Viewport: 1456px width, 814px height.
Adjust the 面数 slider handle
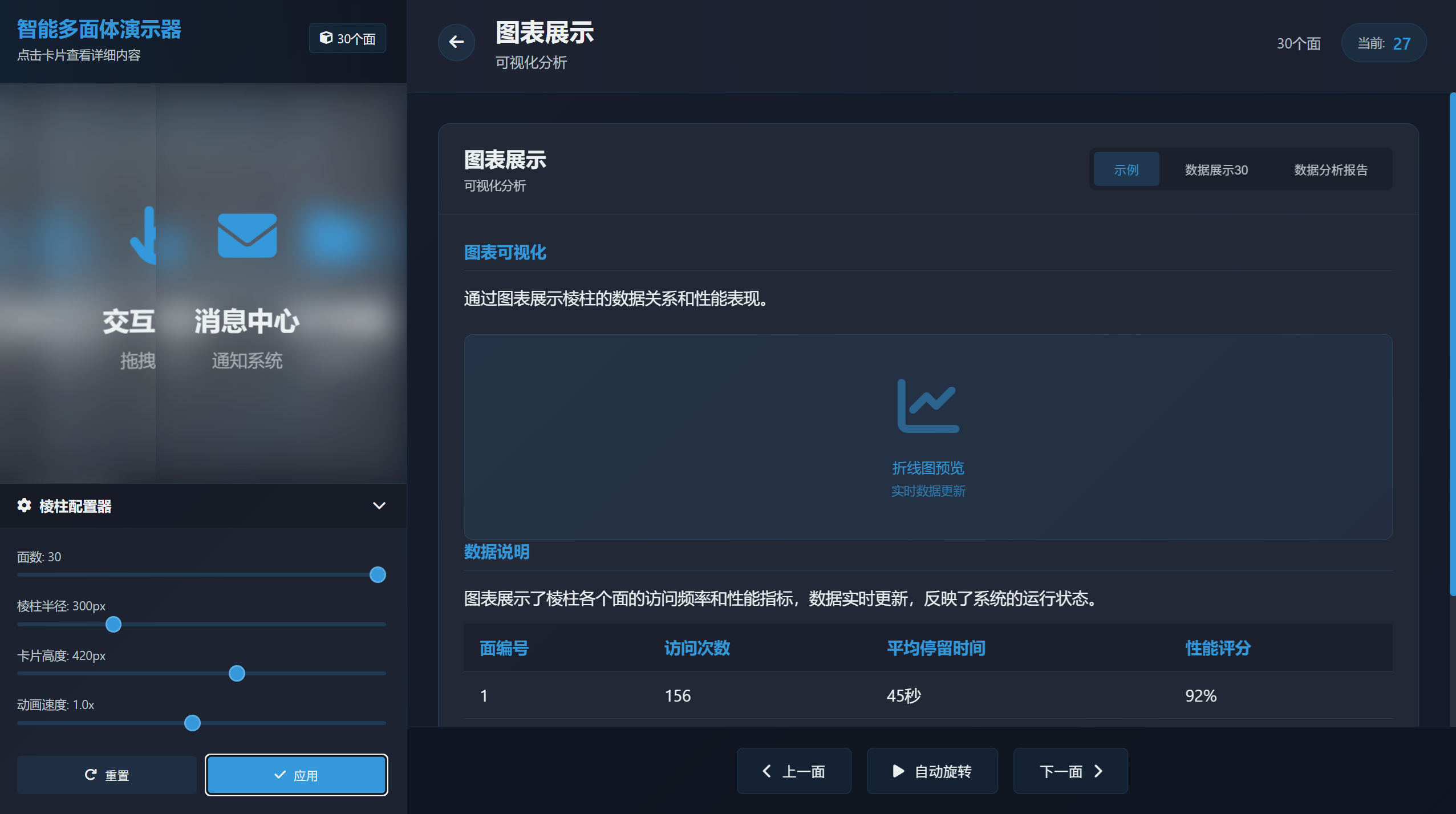click(x=378, y=574)
